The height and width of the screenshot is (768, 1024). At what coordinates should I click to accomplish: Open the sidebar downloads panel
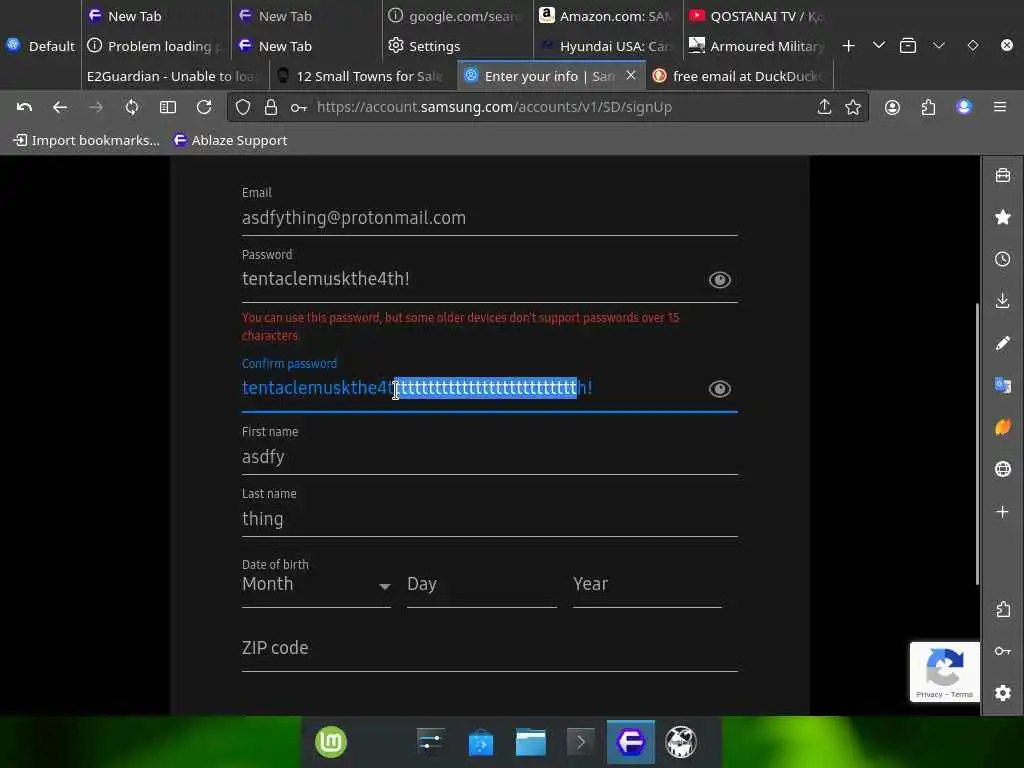tap(1003, 300)
